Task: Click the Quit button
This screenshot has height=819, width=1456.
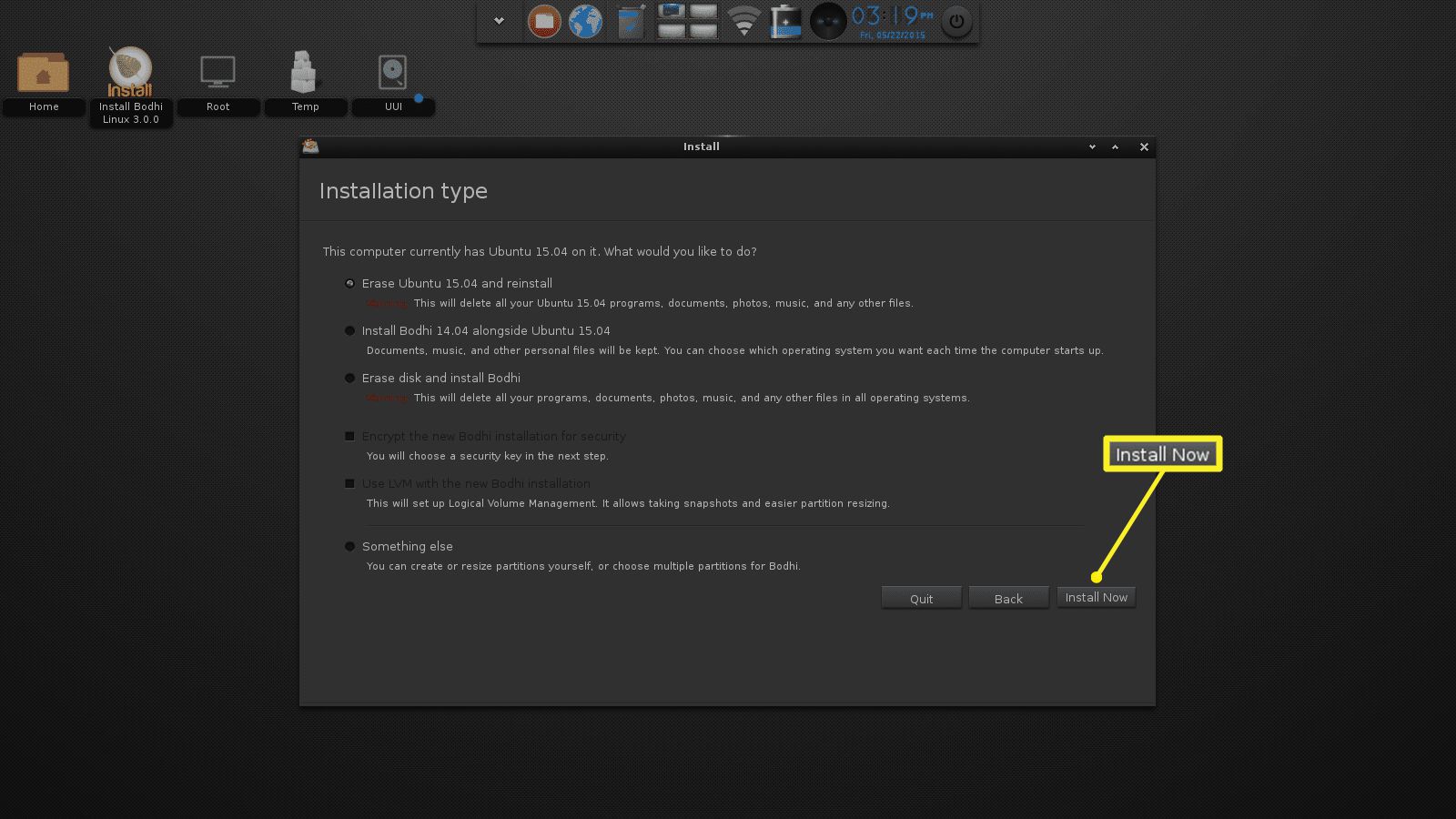Action: [x=921, y=598]
